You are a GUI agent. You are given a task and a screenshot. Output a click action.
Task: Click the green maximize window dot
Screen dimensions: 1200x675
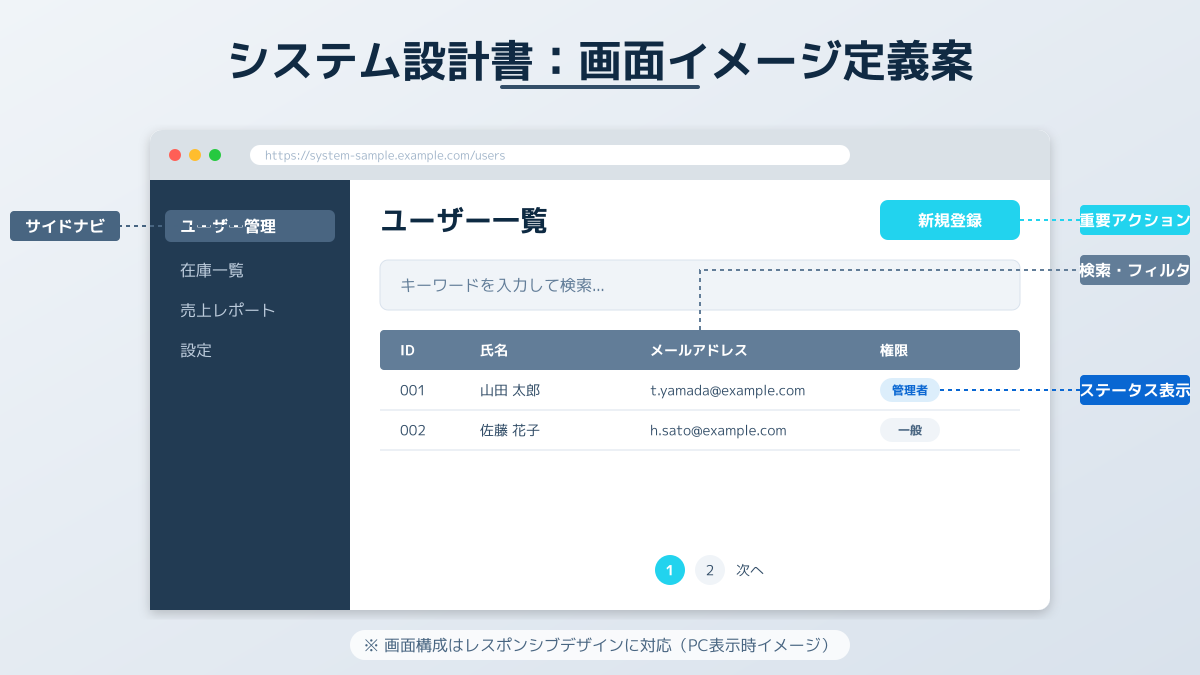[x=215, y=155]
